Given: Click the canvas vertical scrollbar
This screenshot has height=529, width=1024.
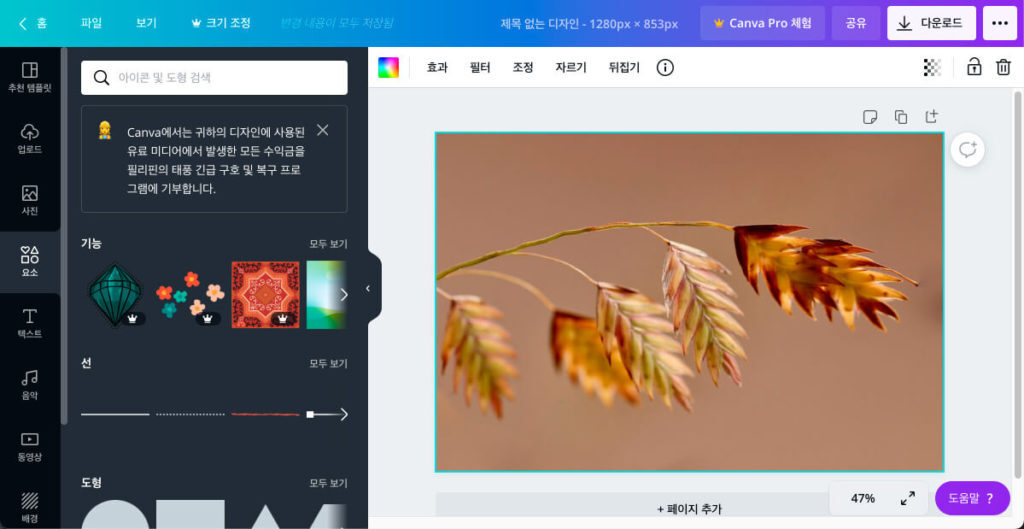Looking at the screenshot, I should (1017, 285).
